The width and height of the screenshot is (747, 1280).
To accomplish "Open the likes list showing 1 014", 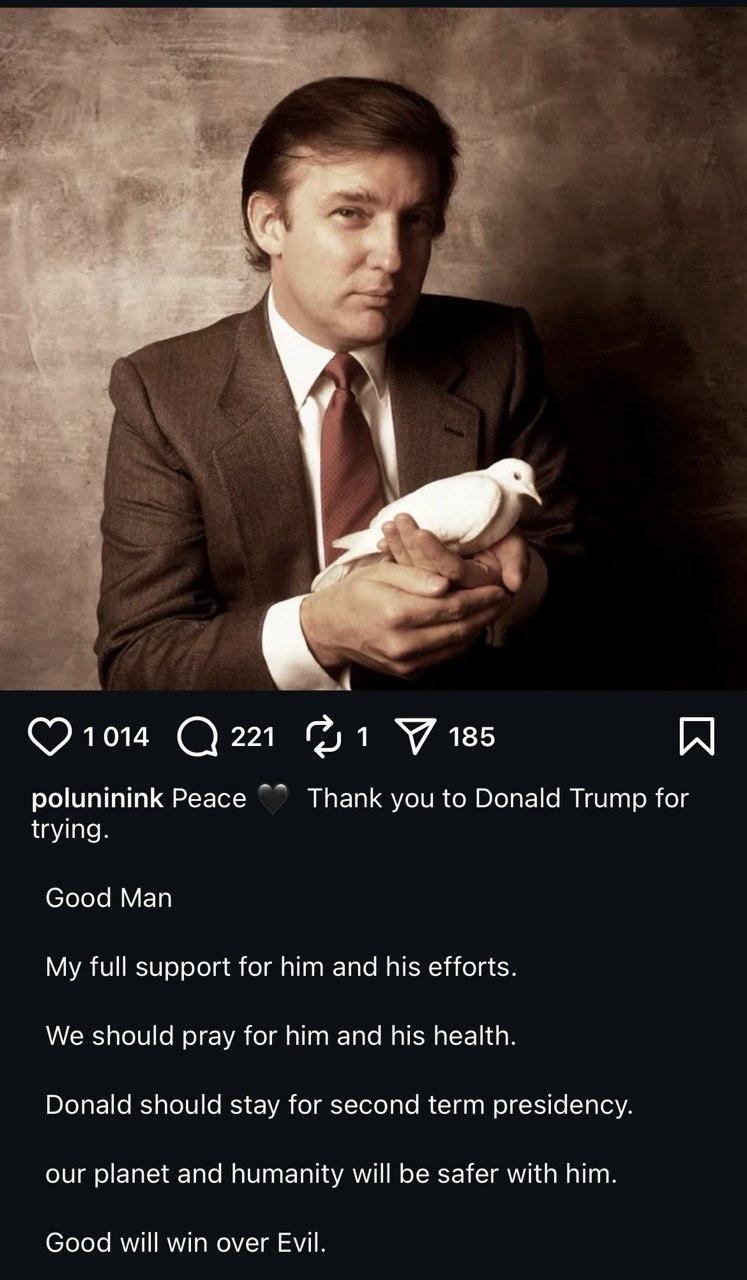I will click(x=116, y=737).
